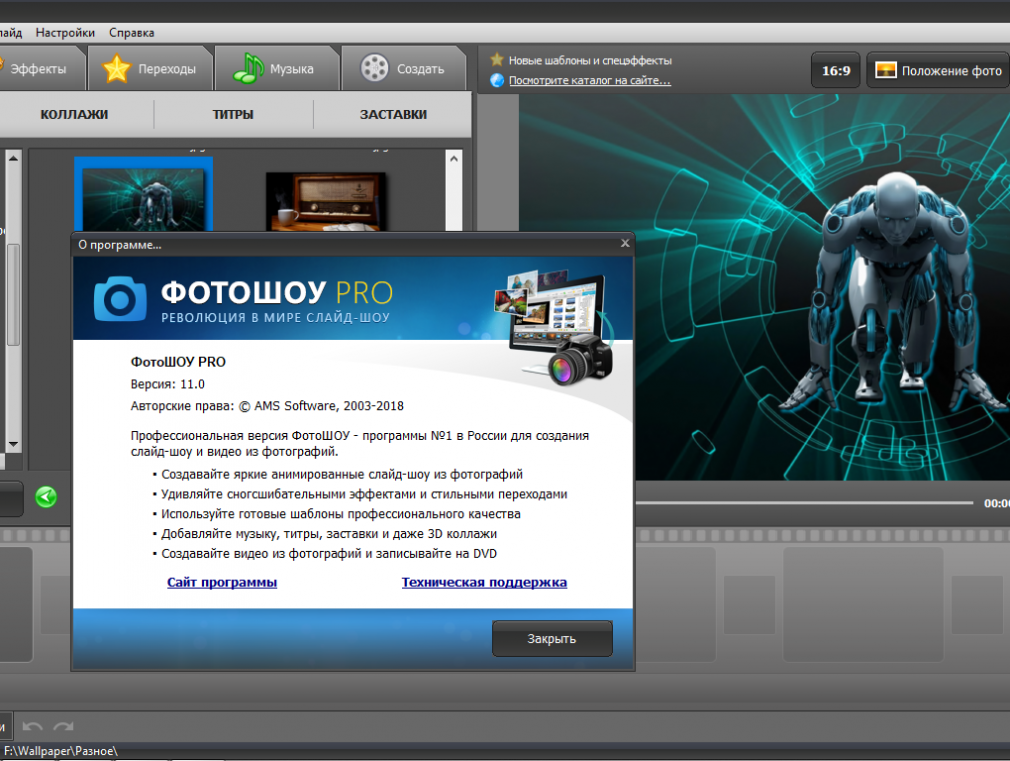
Task: Click the star icon on Переходы tab
Action: click(x=117, y=68)
